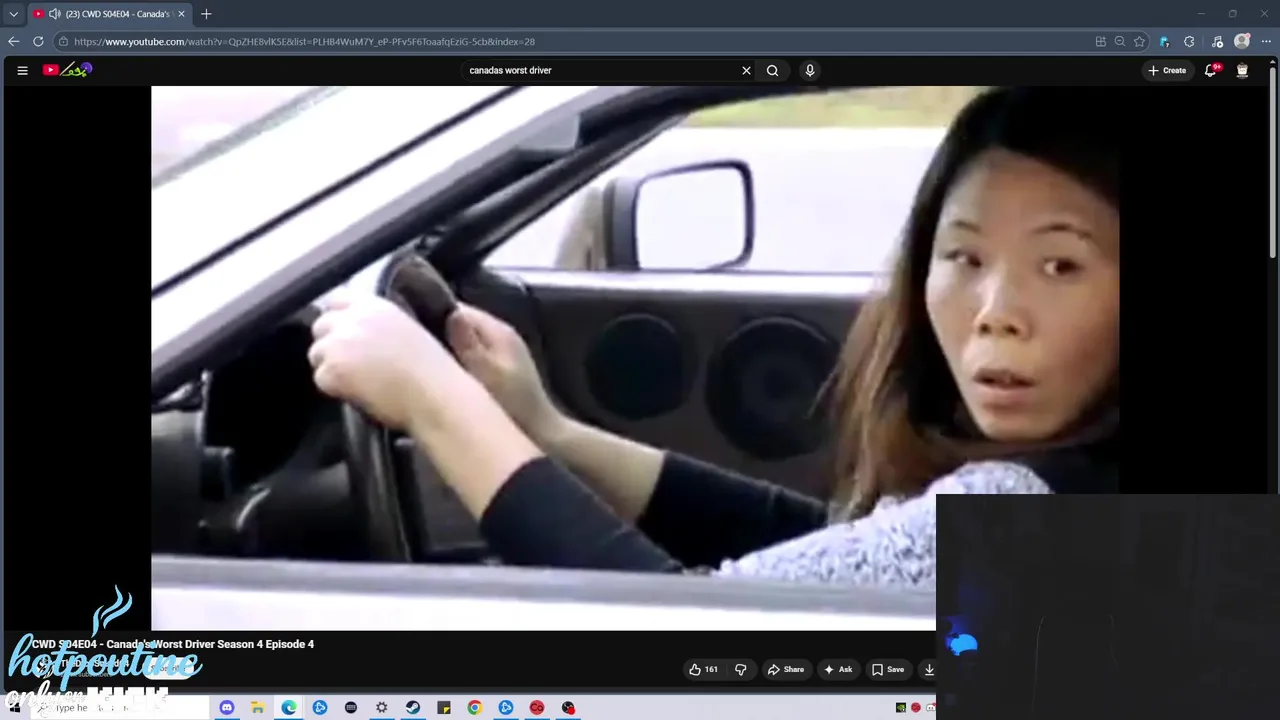The width and height of the screenshot is (1280, 720).
Task: Open Discord from the taskbar
Action: point(226,707)
